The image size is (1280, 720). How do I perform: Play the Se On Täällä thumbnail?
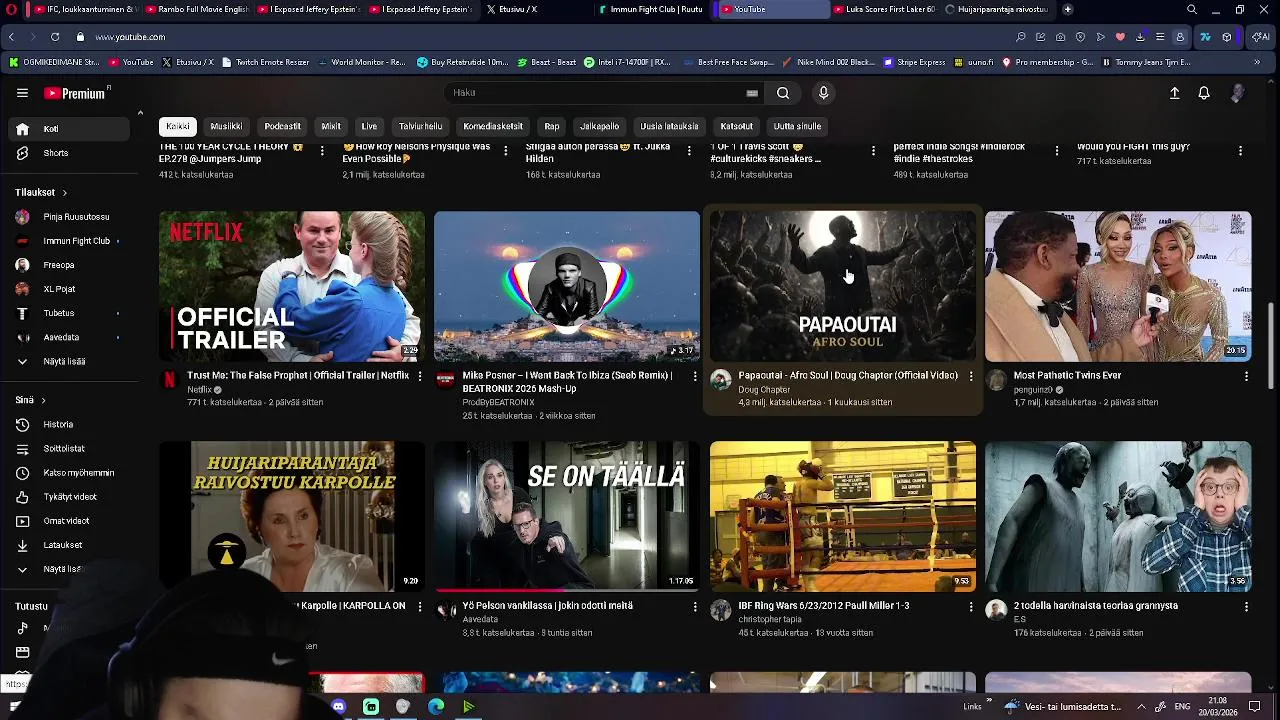click(567, 516)
